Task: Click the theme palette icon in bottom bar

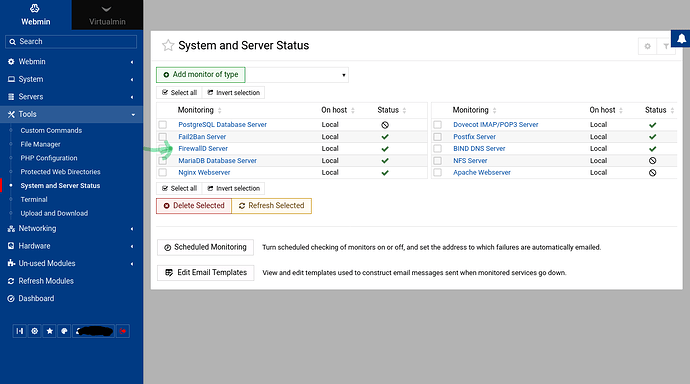Action: tap(64, 331)
